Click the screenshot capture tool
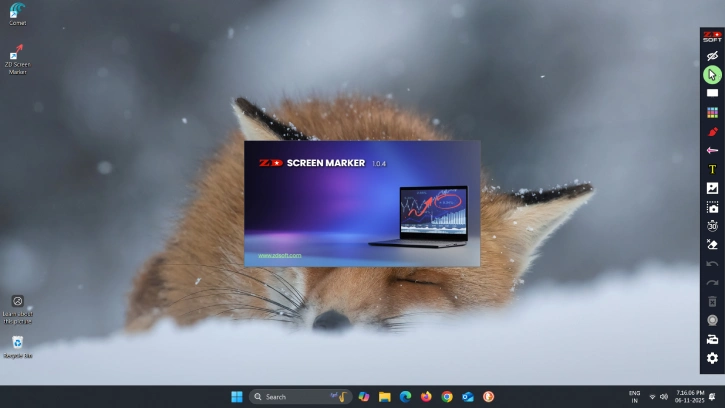The height and width of the screenshot is (408, 725). click(x=712, y=207)
